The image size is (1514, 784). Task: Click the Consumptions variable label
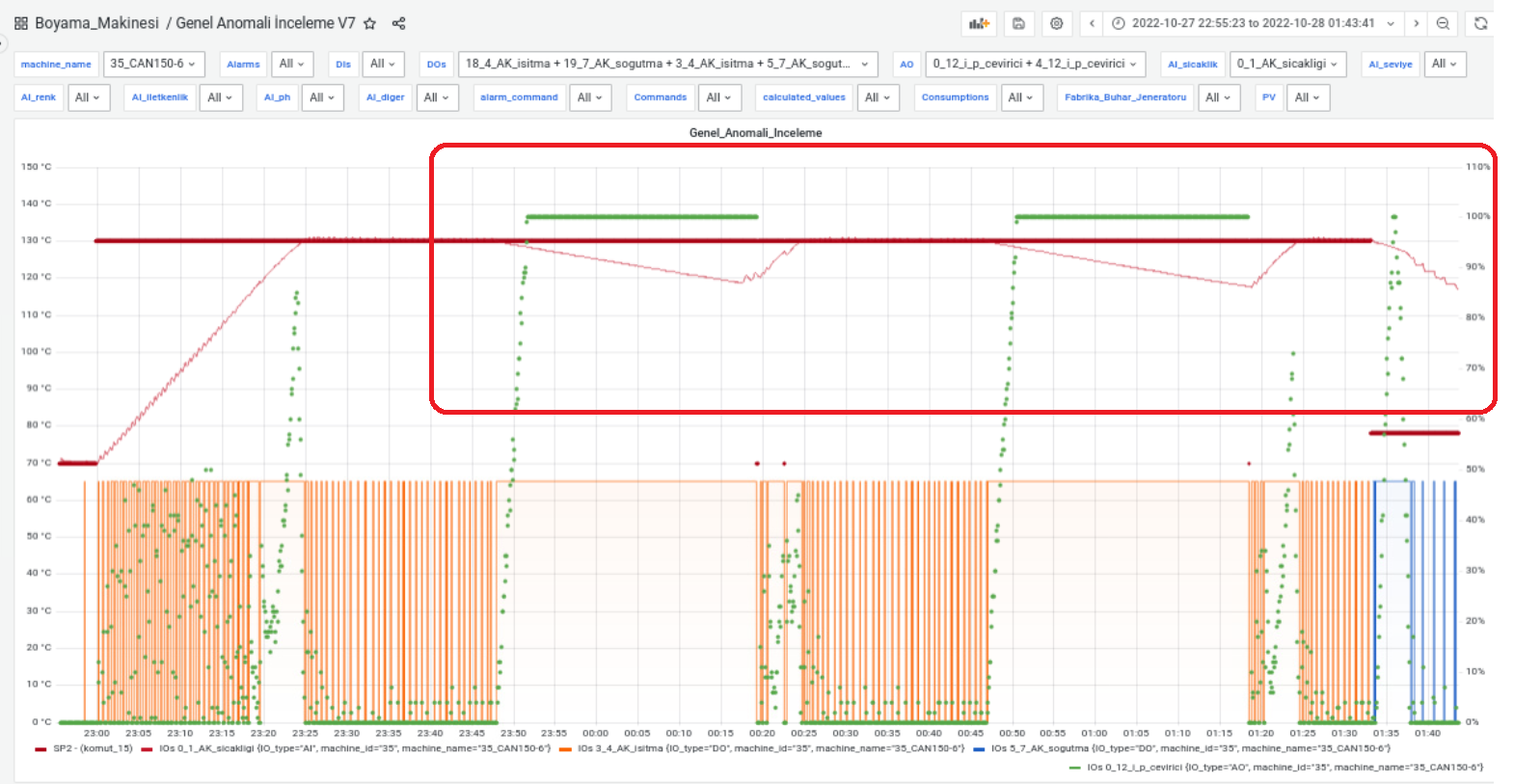point(955,97)
